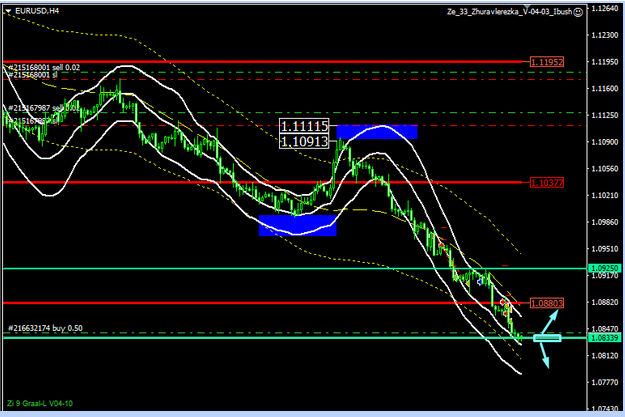Viewport: 625px width, 417px height.
Task: Select the red 1.11952 price level tag
Action: tap(547, 61)
